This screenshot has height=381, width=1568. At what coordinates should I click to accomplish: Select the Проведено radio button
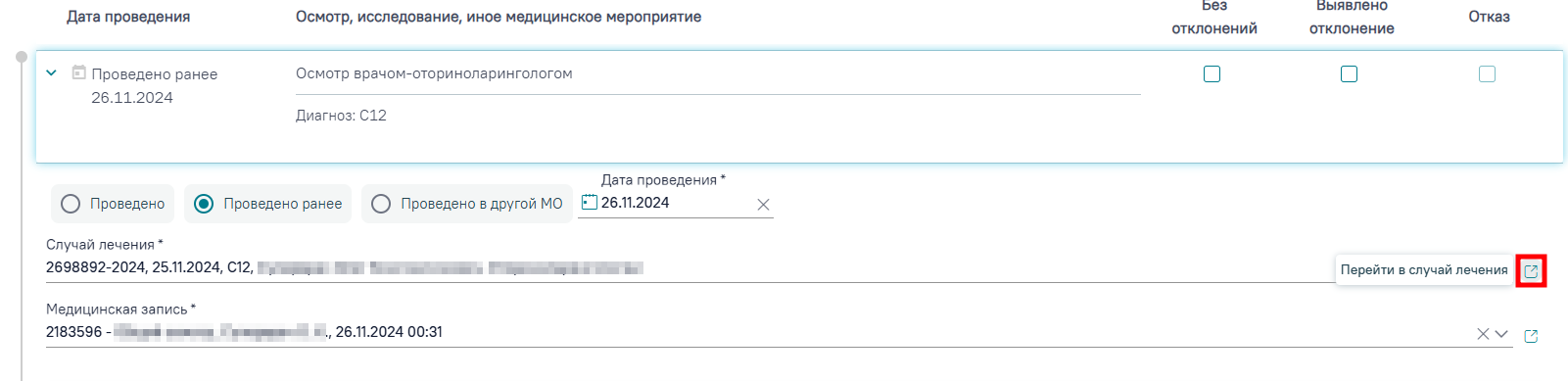point(113,204)
